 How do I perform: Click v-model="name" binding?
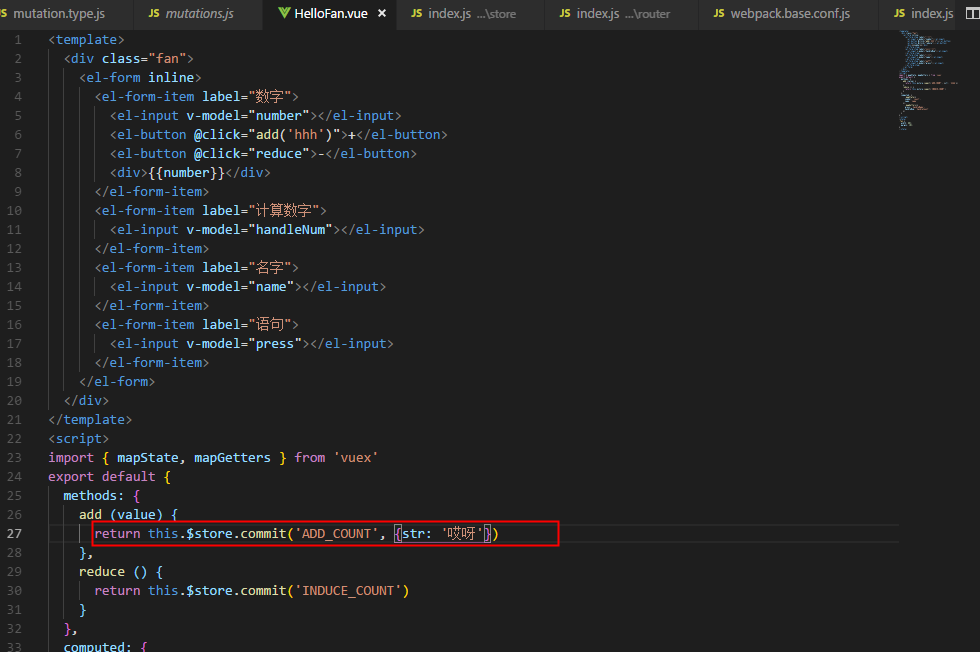tap(240, 287)
